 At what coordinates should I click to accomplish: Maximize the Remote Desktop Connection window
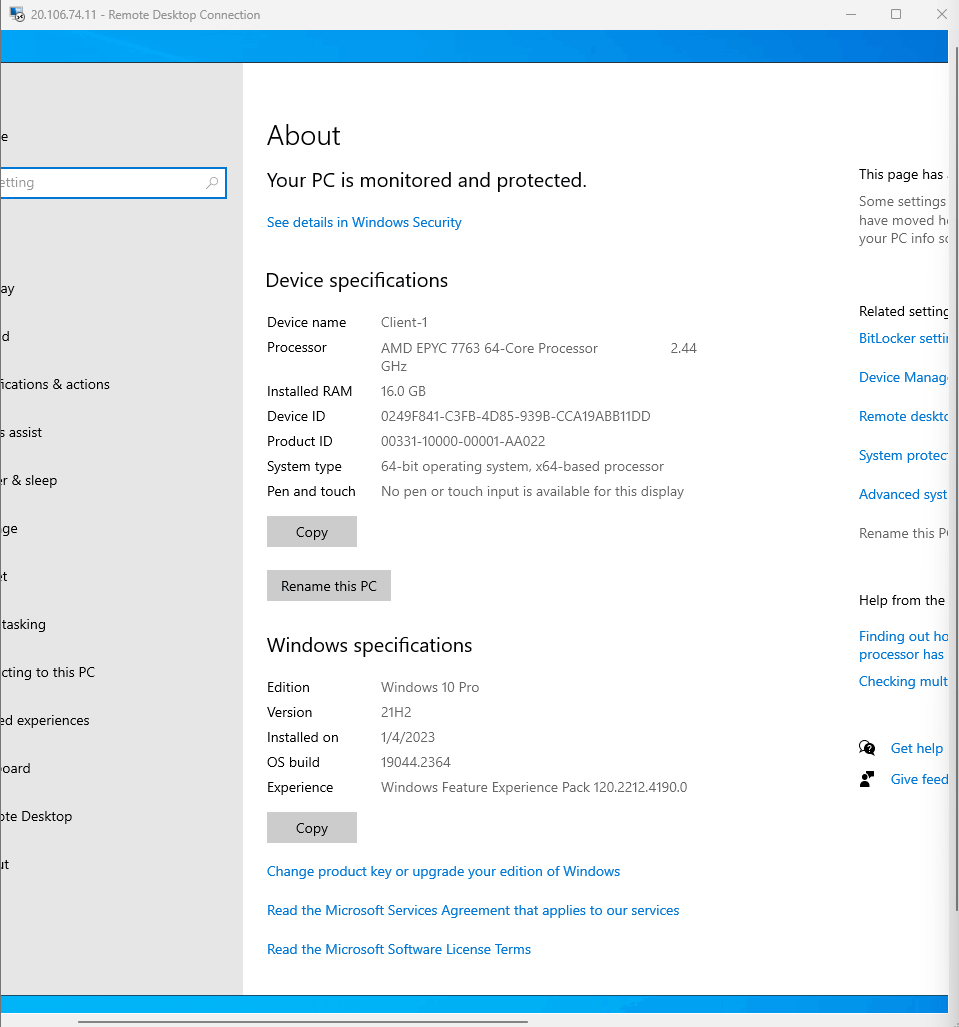pos(896,14)
